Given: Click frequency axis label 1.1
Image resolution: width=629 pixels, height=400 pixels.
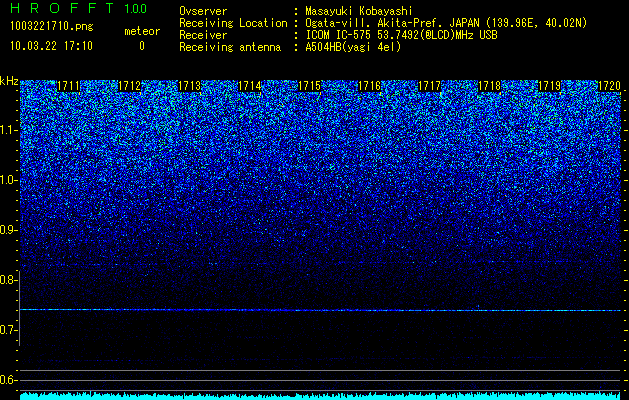Looking at the screenshot, I should [x=8, y=130].
